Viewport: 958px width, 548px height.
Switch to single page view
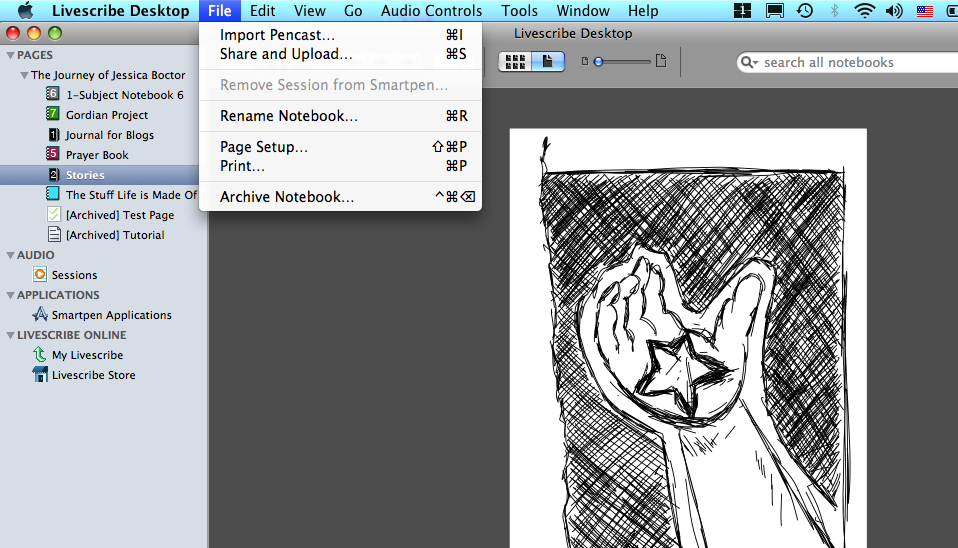[547, 62]
